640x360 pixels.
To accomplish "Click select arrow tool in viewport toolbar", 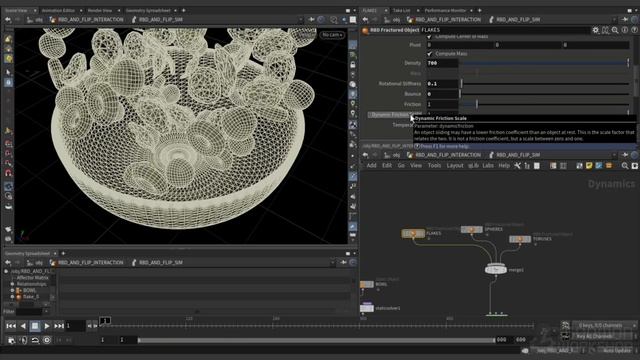I will (8, 72).
